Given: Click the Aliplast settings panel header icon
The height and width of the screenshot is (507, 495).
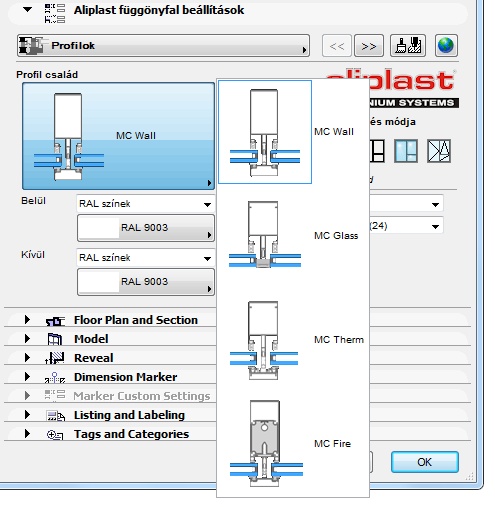Looking at the screenshot, I should pyautogui.click(x=55, y=13).
